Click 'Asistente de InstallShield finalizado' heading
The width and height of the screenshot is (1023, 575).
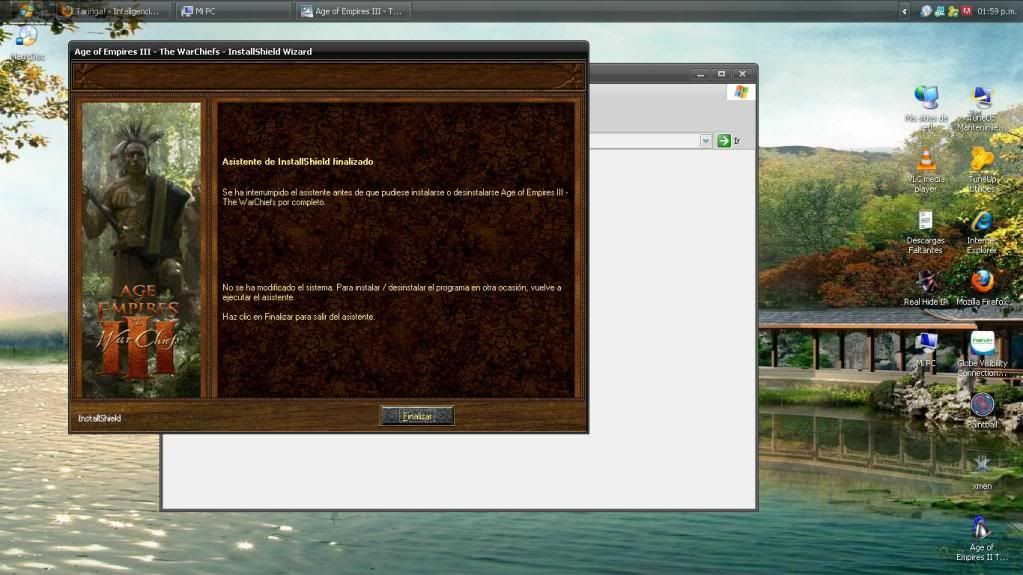click(x=298, y=161)
